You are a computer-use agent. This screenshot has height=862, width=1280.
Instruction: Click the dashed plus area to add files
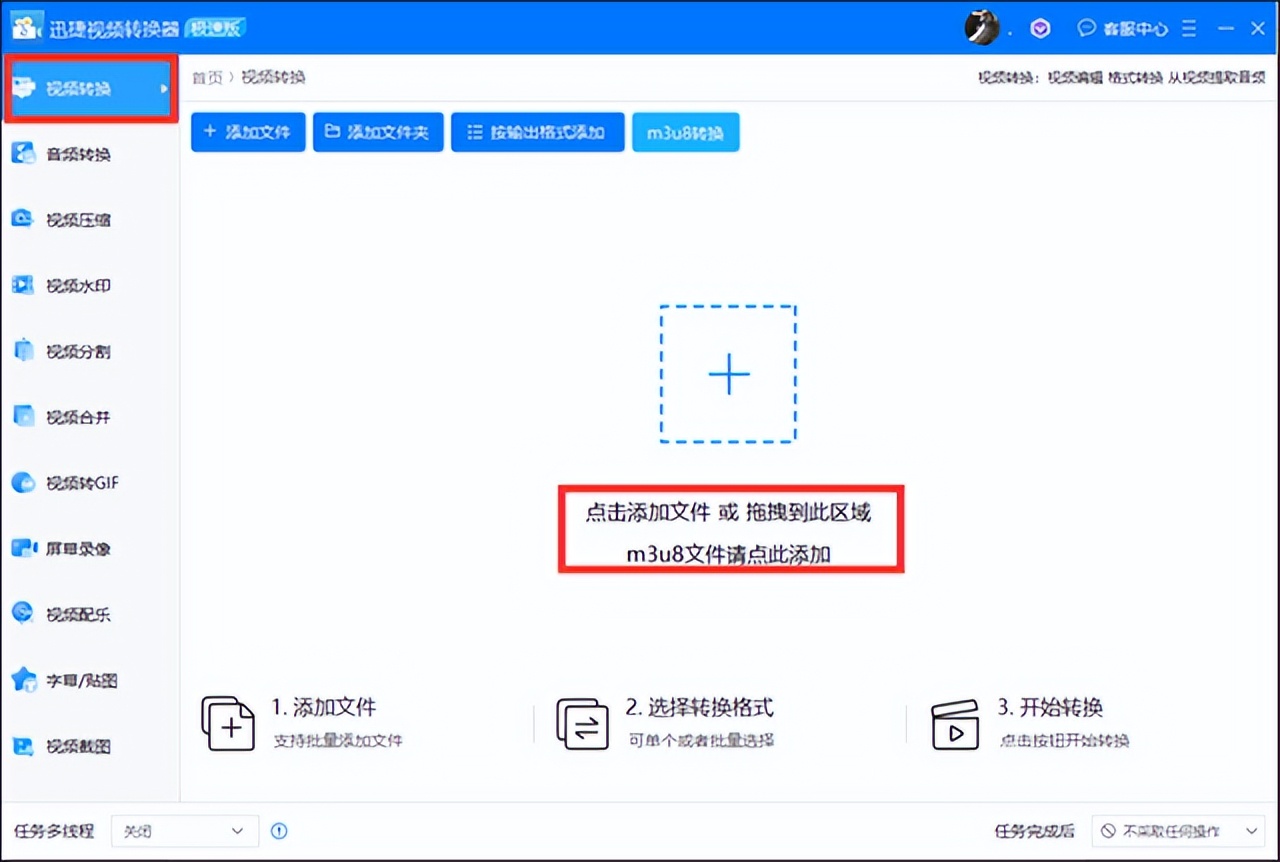(728, 375)
